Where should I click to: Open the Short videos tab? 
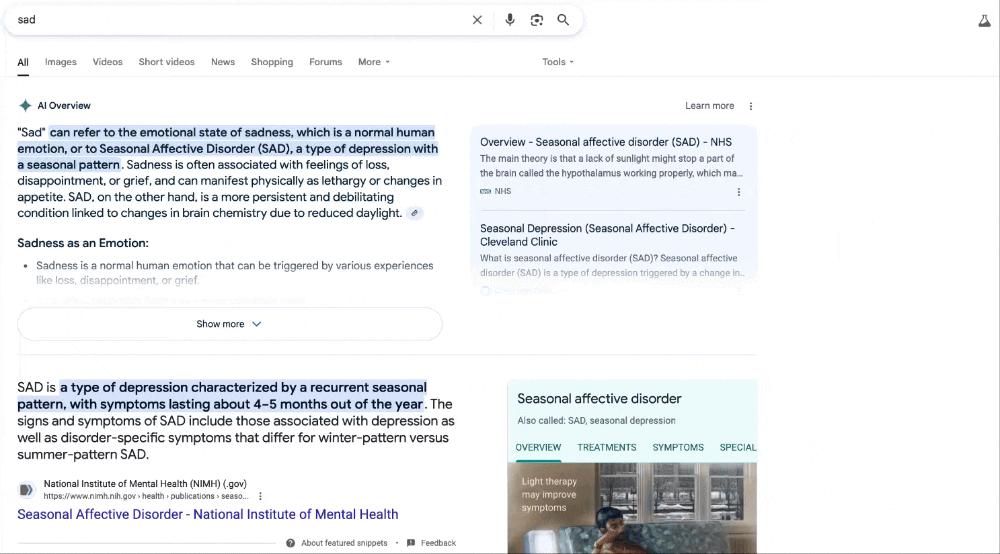click(x=166, y=62)
